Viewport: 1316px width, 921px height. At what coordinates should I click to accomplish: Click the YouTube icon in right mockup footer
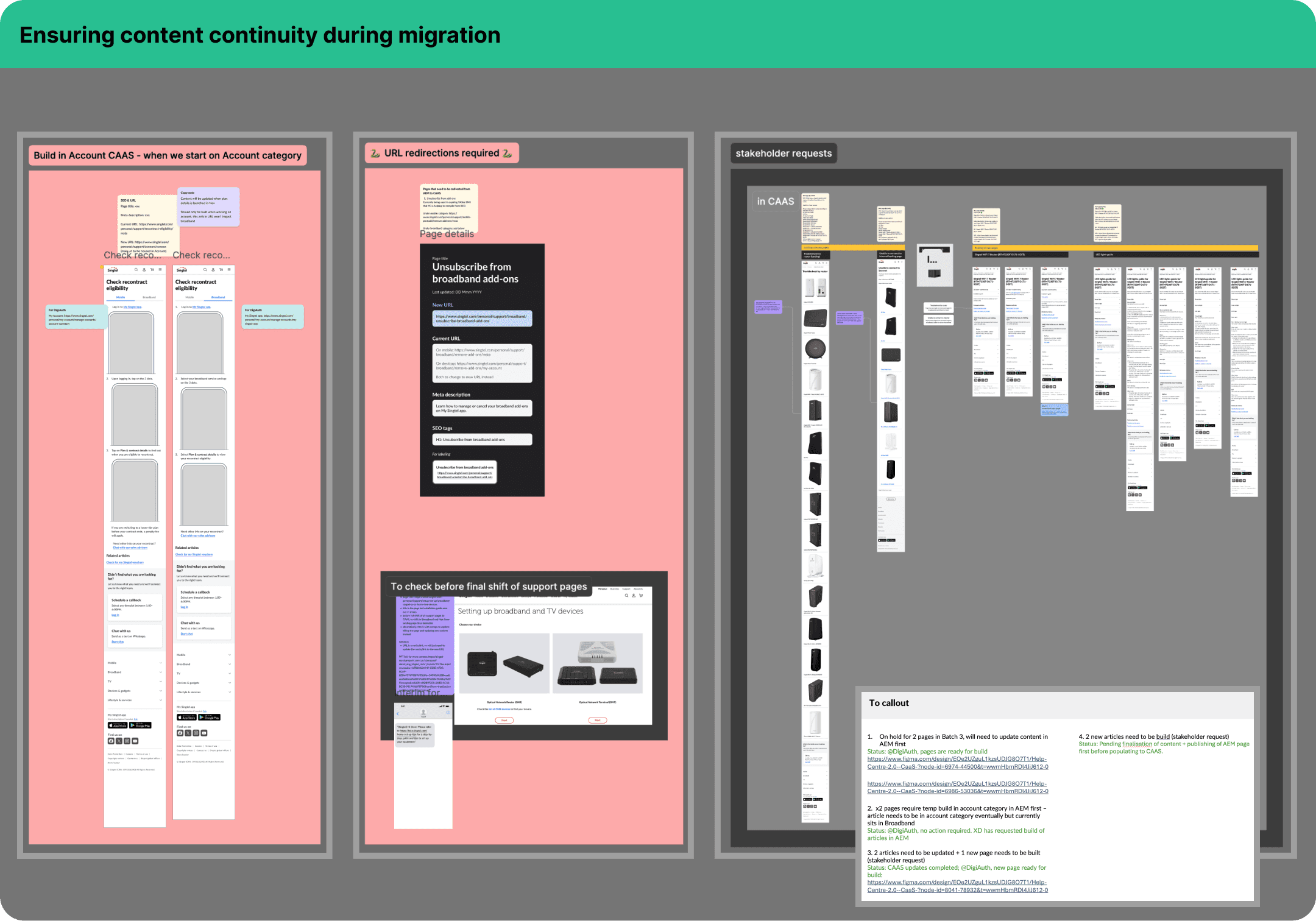[204, 733]
